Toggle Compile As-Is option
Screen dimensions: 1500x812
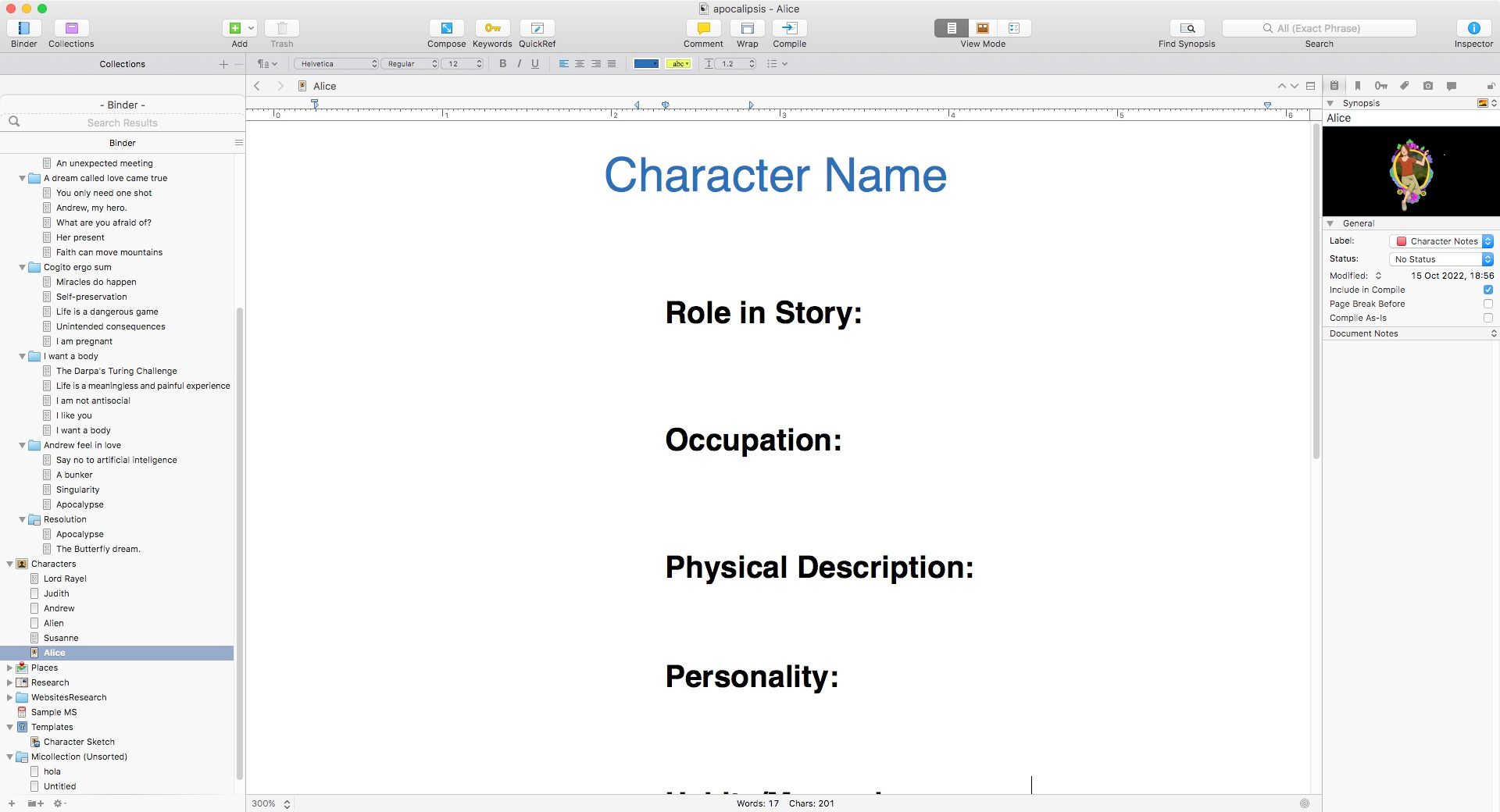coord(1488,318)
